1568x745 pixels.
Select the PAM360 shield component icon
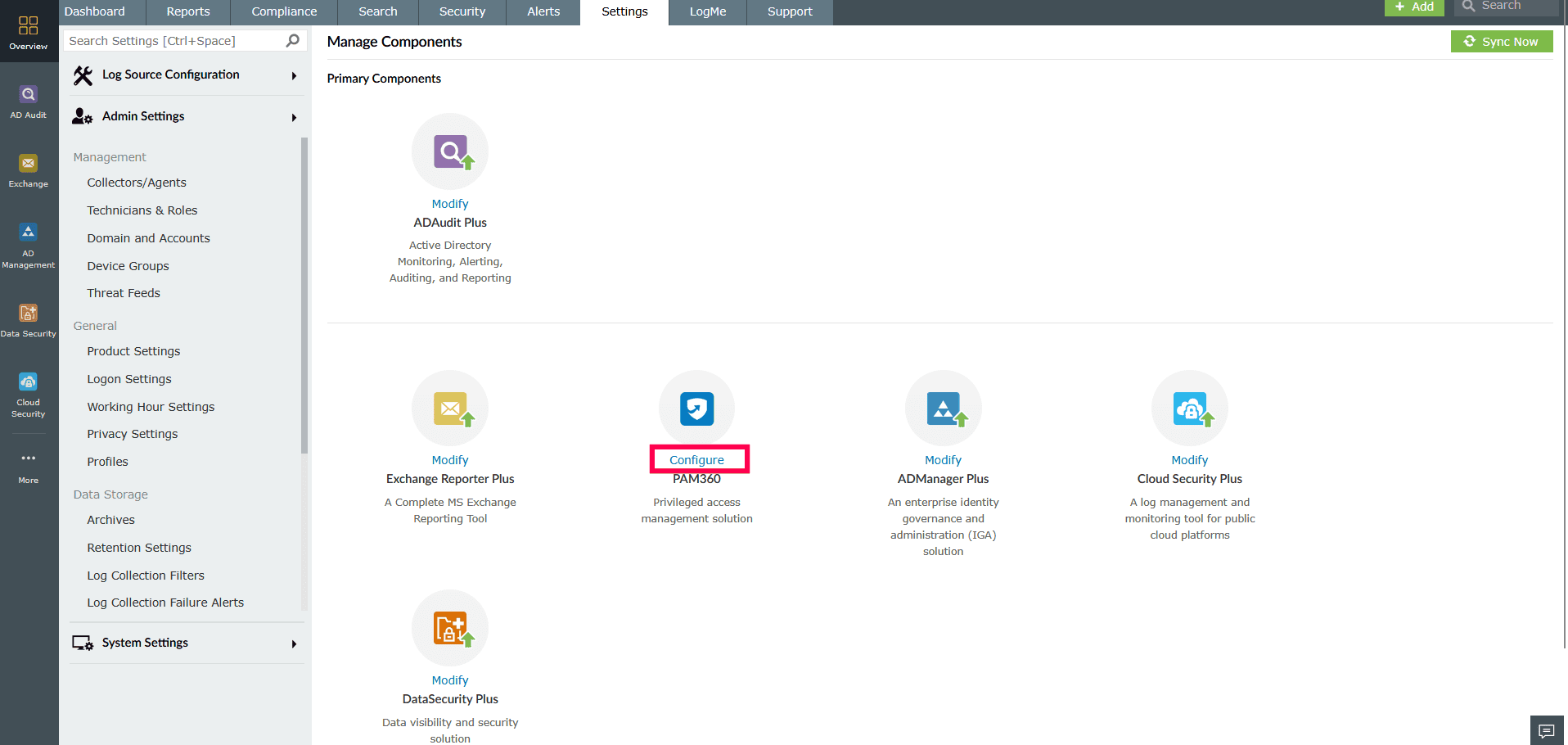(x=696, y=408)
